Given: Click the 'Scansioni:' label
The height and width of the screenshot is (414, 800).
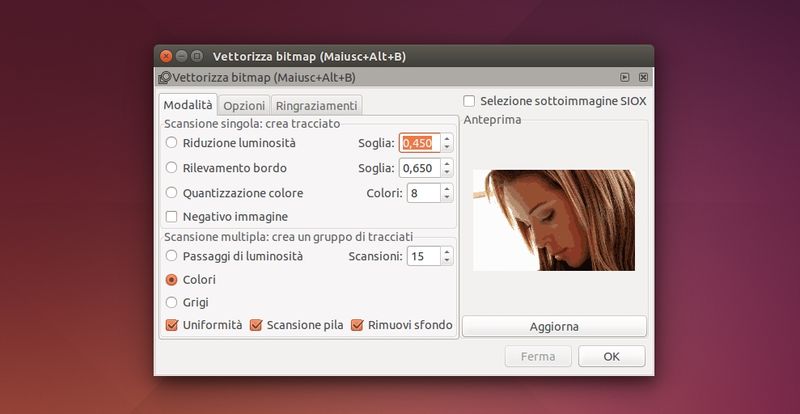Looking at the screenshot, I should tap(376, 256).
